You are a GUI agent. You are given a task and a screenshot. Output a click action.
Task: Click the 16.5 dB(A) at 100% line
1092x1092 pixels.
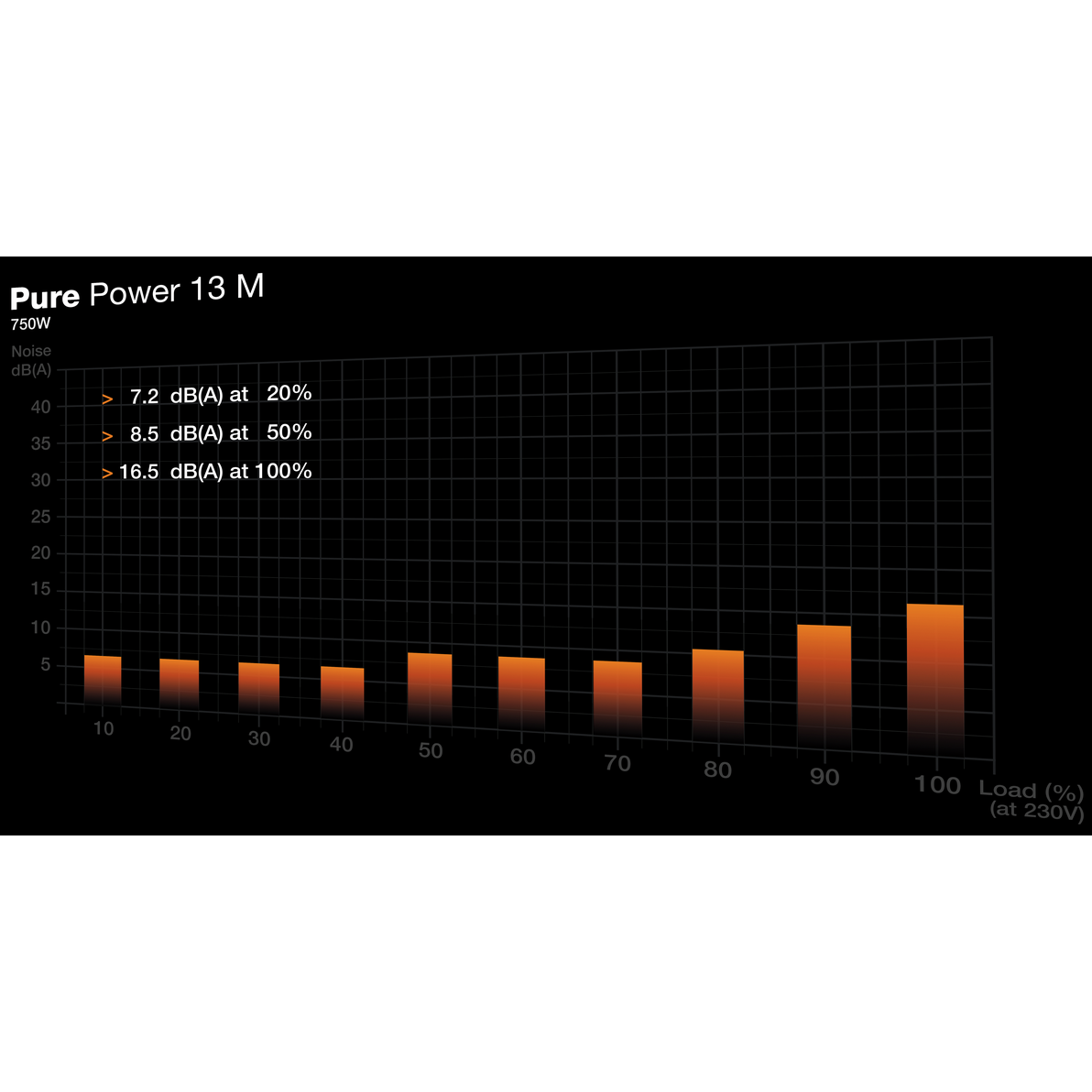pos(215,472)
